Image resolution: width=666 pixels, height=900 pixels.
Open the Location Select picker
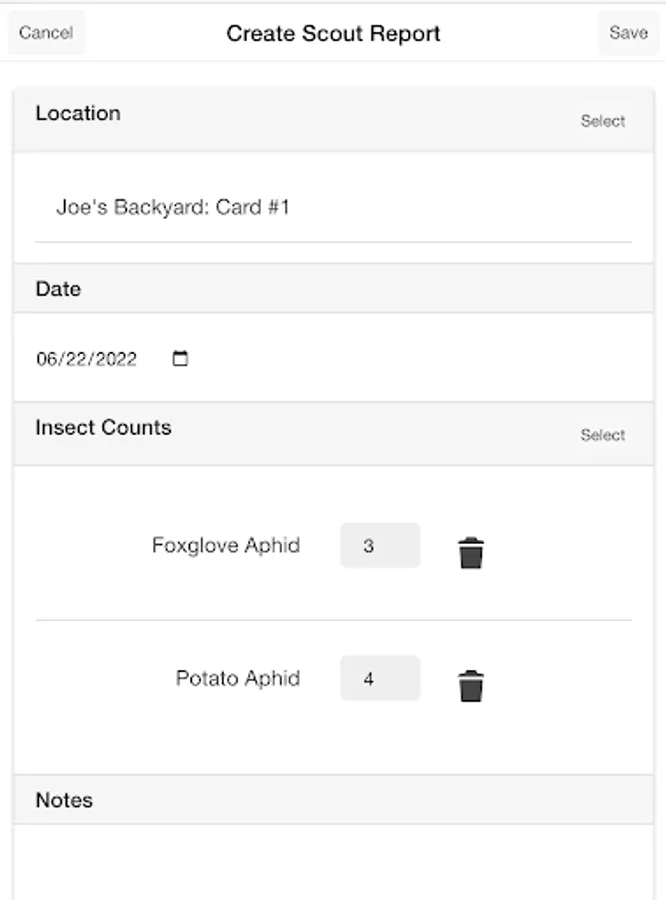coord(602,121)
